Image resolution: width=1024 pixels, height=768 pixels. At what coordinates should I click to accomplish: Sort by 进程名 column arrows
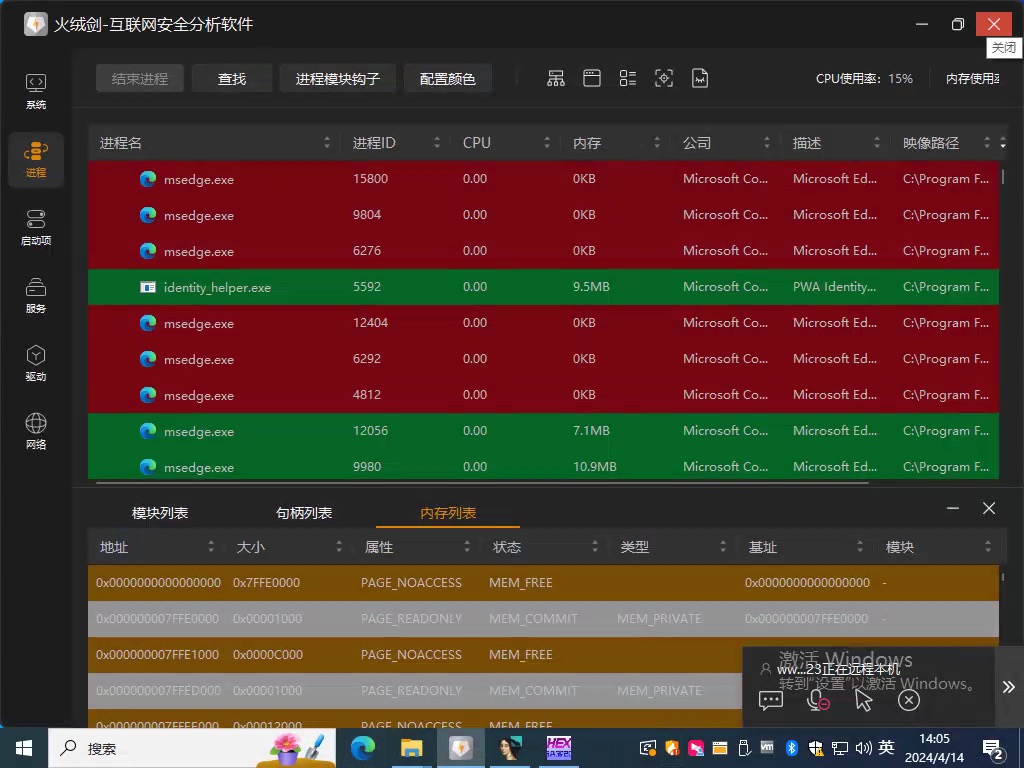click(327, 142)
